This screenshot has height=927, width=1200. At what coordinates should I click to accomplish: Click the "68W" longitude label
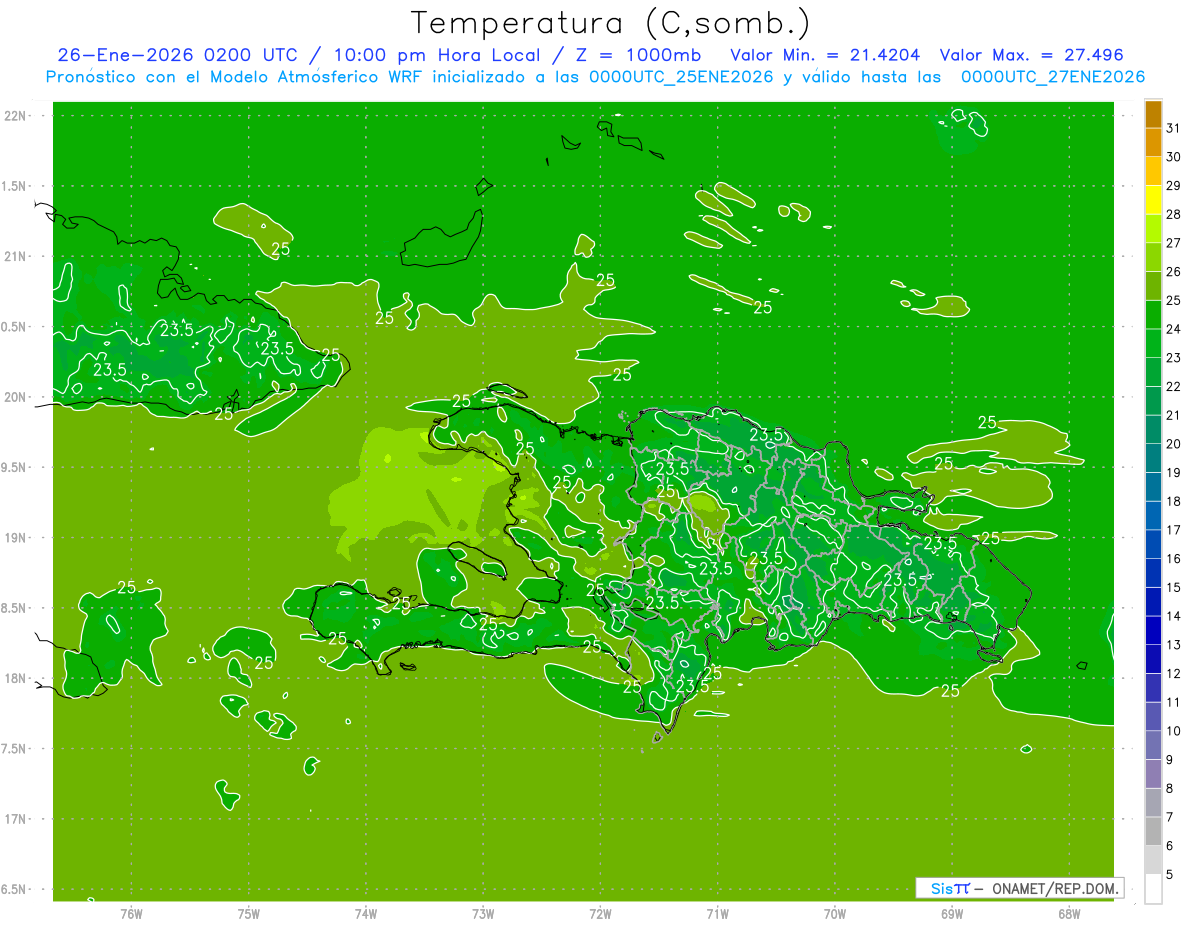point(1069,914)
